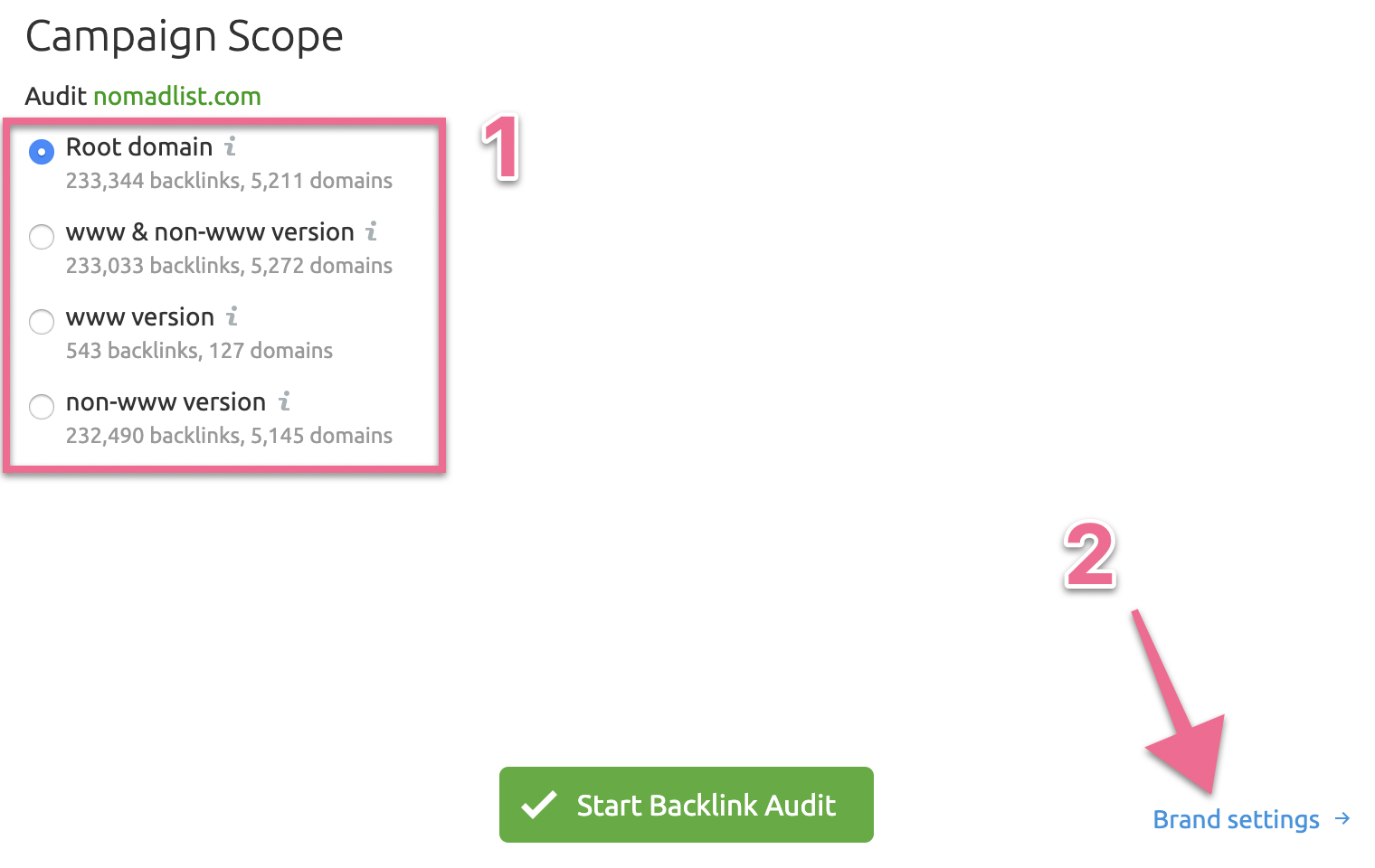Click the checkmark icon on the audit button
This screenshot has width=1375, height=868.
(x=539, y=805)
